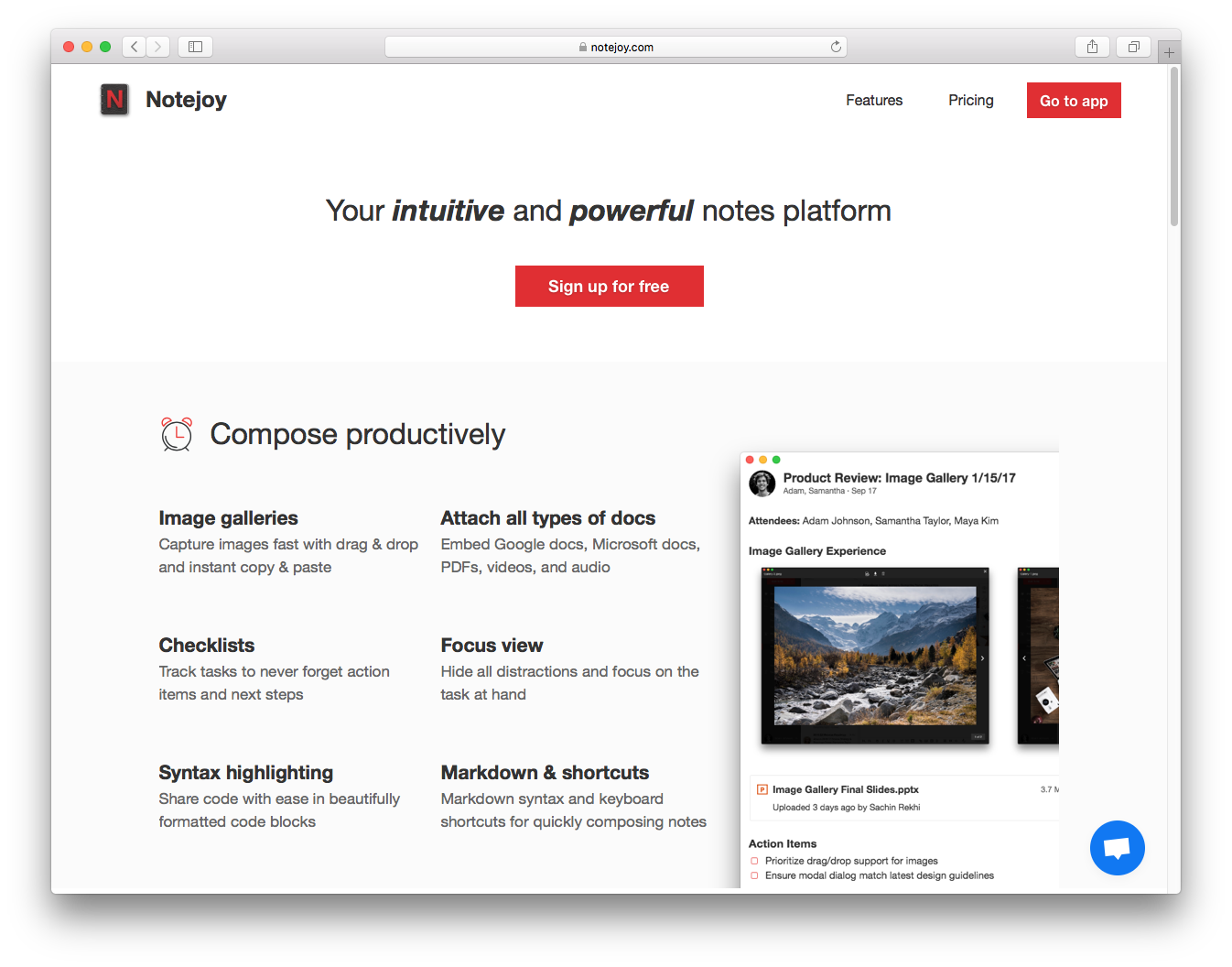
Task: Click the Image galleries heading
Action: [228, 518]
